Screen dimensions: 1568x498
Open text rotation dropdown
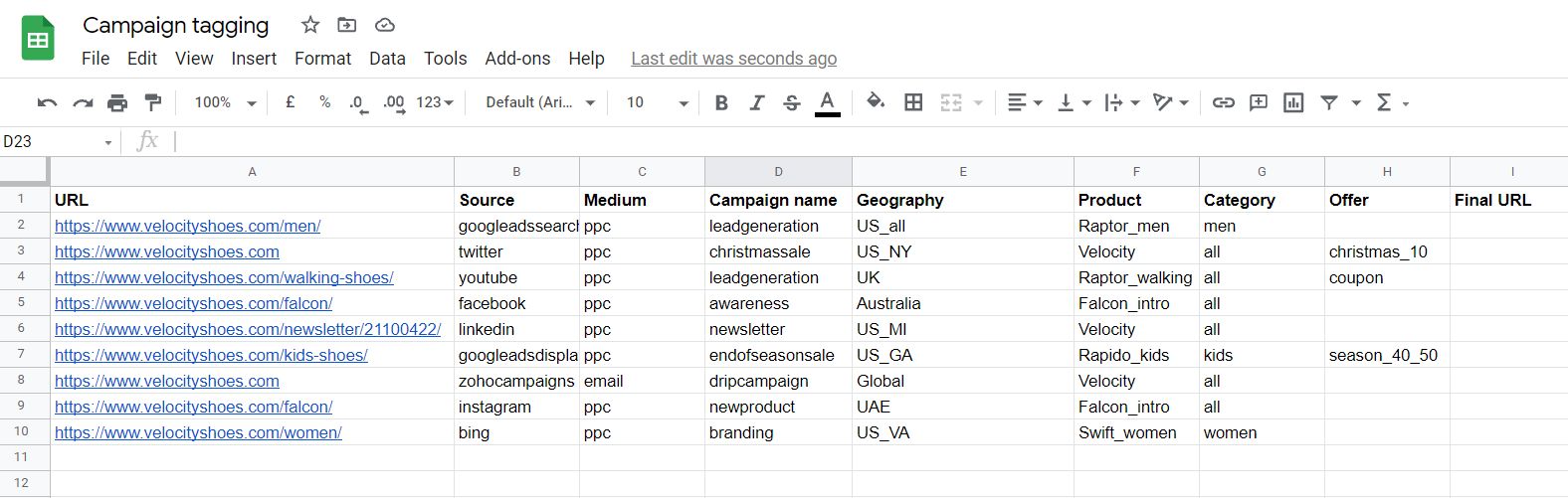pyautogui.click(x=1171, y=102)
